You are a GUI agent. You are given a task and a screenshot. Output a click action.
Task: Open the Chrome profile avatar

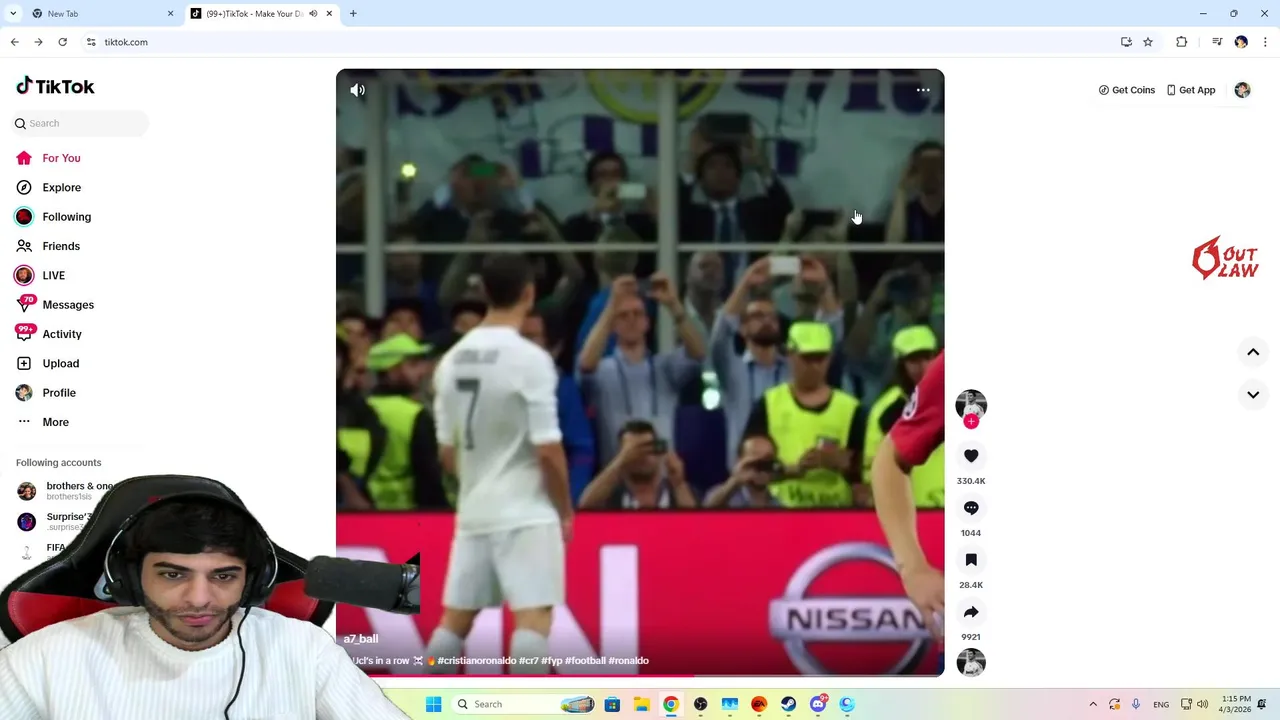[x=1241, y=42]
